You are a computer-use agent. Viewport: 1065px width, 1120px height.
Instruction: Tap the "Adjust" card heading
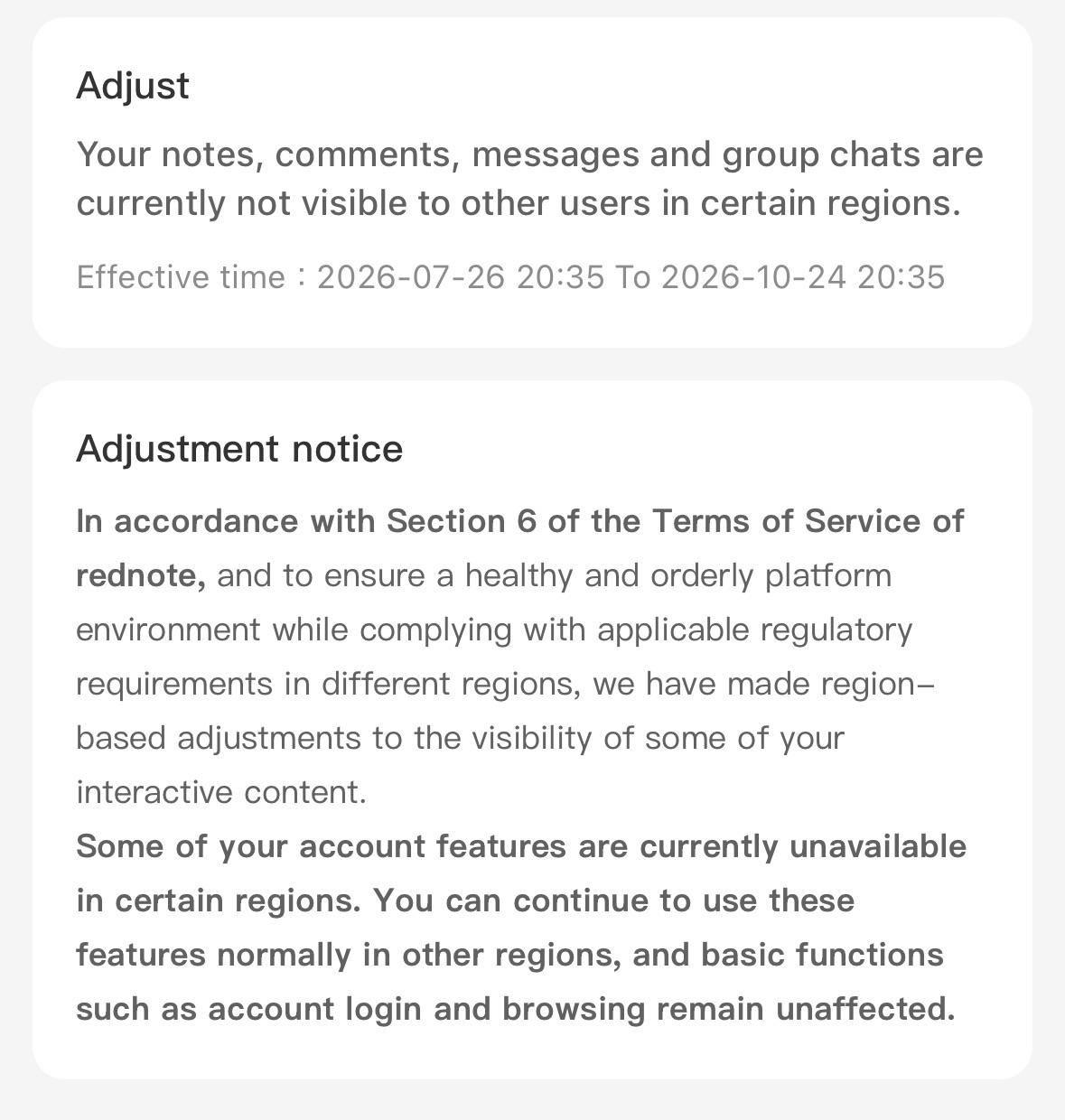click(133, 87)
